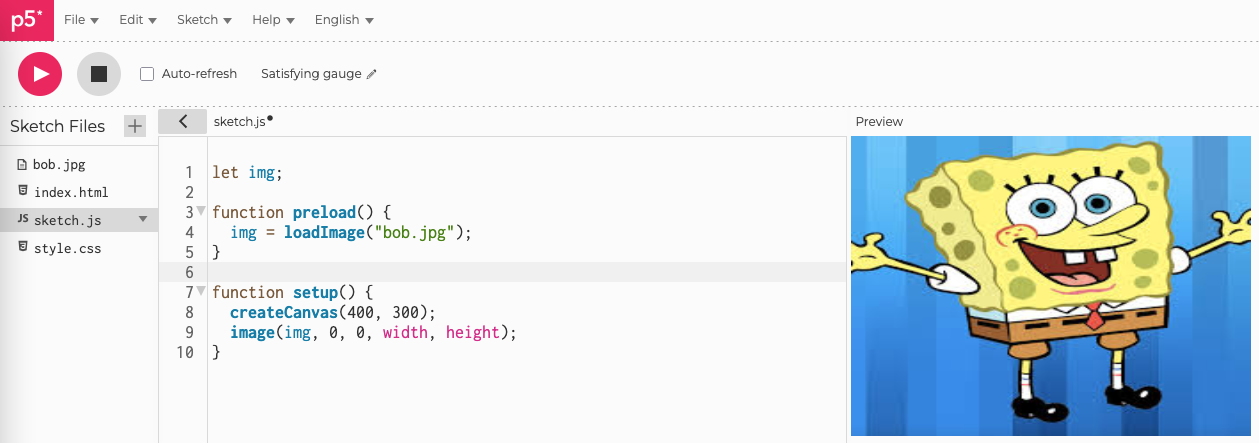Collapse the setup function at line 7
Image resolution: width=1259 pixels, height=443 pixels.
201,291
